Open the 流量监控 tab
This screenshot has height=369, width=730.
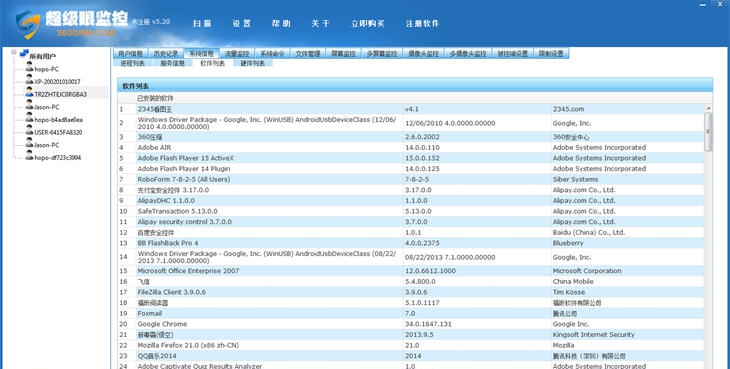click(x=237, y=54)
